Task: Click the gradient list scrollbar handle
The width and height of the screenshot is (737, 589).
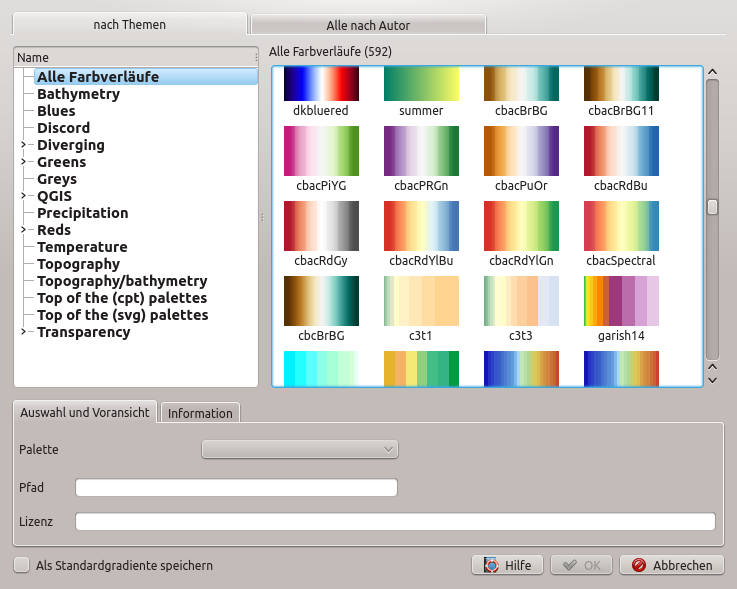Action: 713,207
